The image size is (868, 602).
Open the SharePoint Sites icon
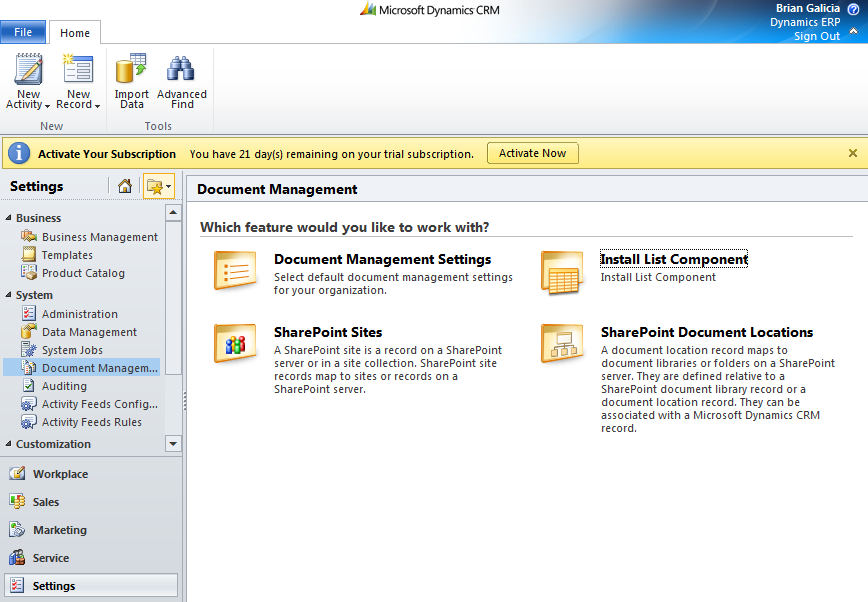click(235, 343)
